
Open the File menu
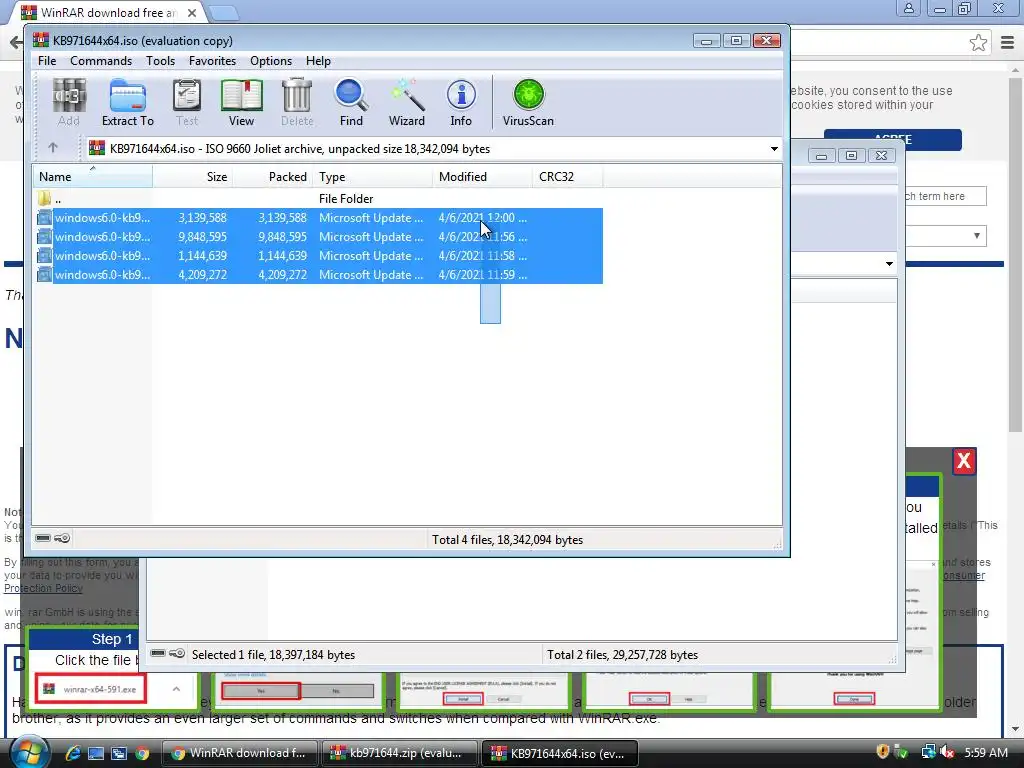pos(47,61)
